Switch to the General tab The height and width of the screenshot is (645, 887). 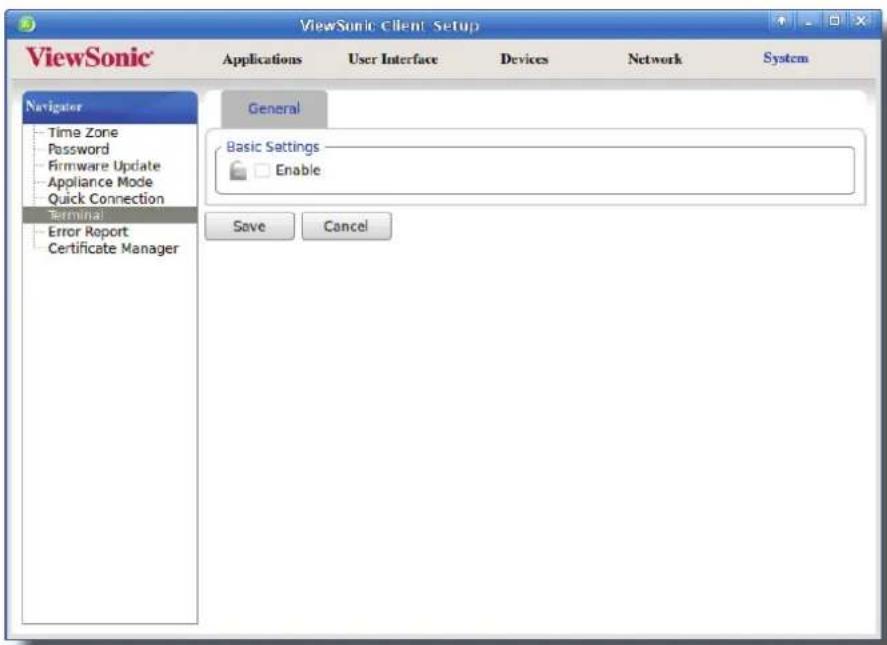click(274, 109)
